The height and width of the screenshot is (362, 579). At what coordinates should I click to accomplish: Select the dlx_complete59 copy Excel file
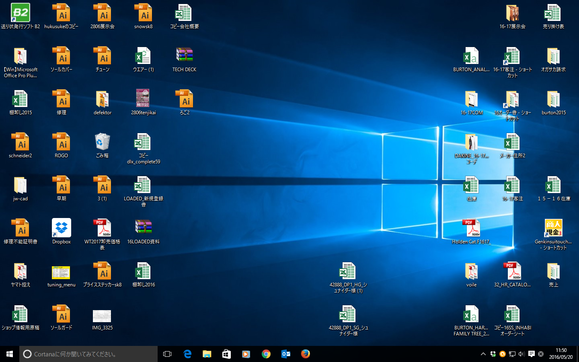tap(143, 141)
